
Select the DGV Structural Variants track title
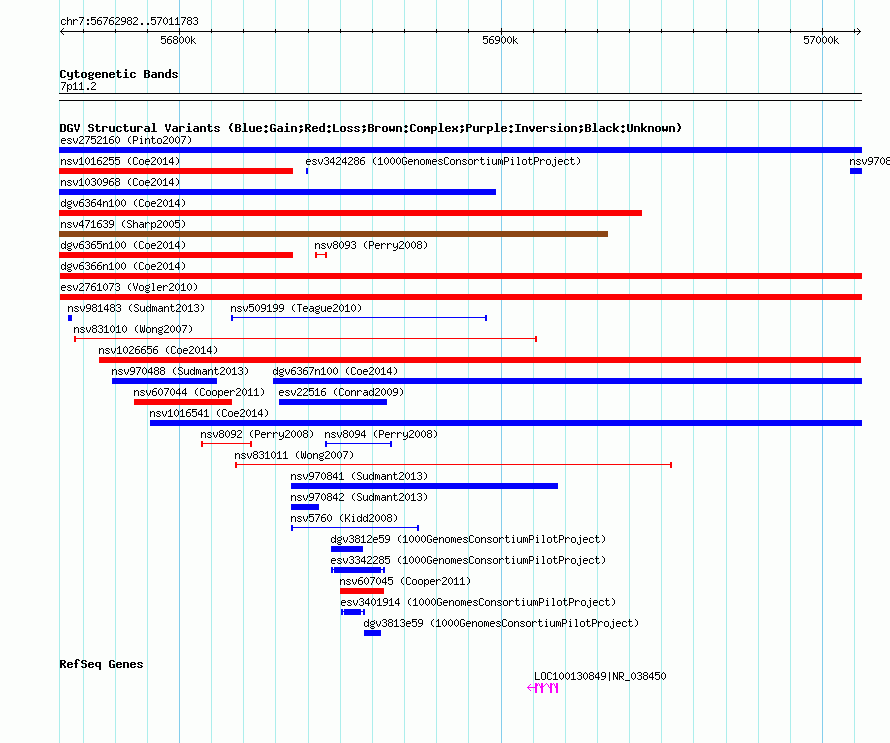(371, 128)
